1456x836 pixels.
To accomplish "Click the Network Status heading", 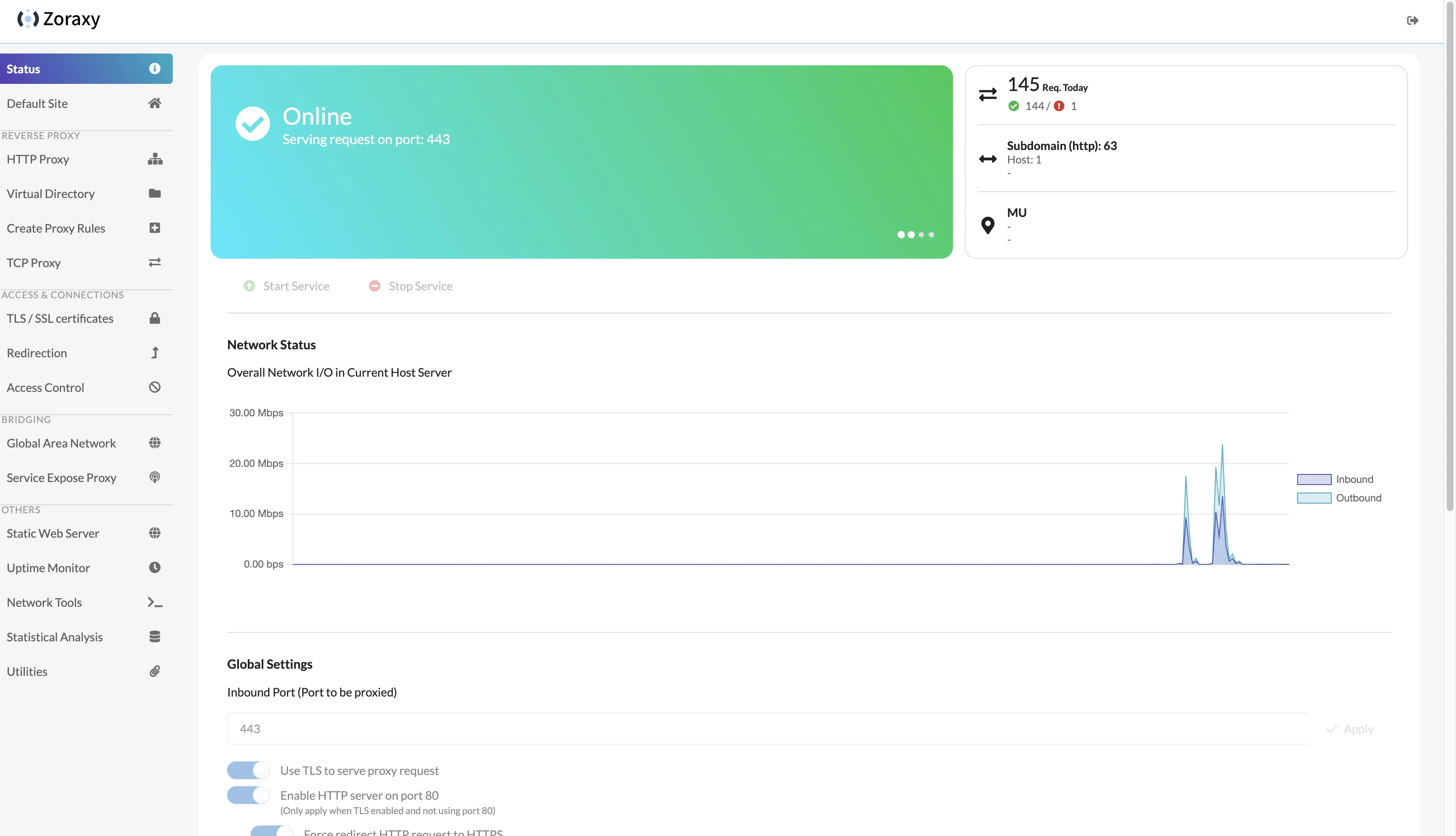I will tap(271, 345).
